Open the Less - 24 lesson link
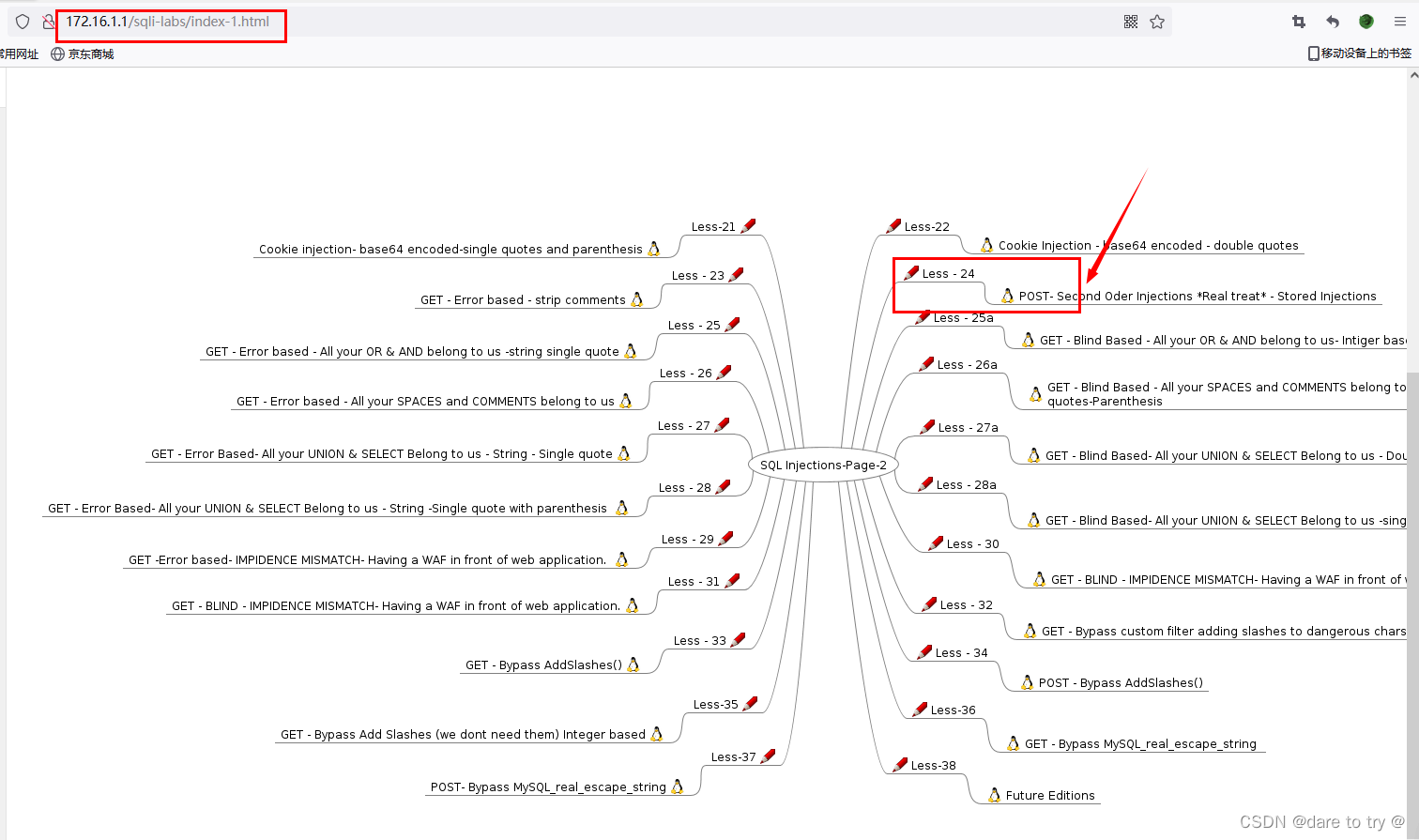The height and width of the screenshot is (840, 1419). (x=949, y=274)
